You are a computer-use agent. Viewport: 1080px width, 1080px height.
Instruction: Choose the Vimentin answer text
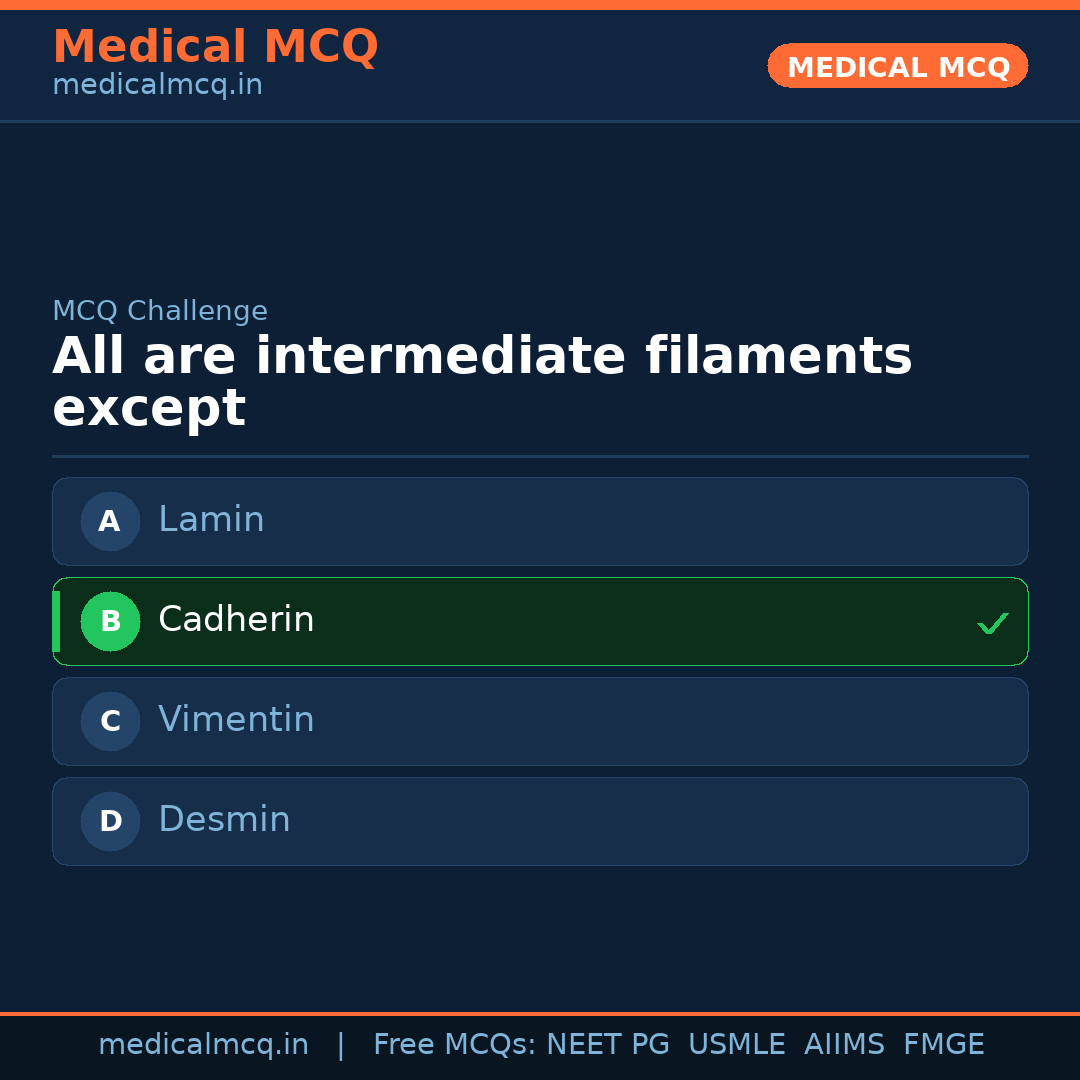pos(236,720)
